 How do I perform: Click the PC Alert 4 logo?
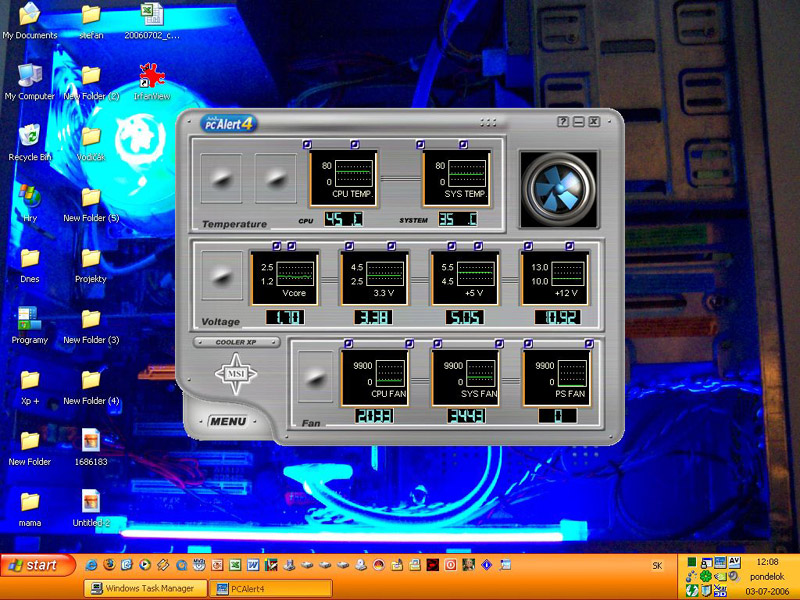[x=228, y=123]
